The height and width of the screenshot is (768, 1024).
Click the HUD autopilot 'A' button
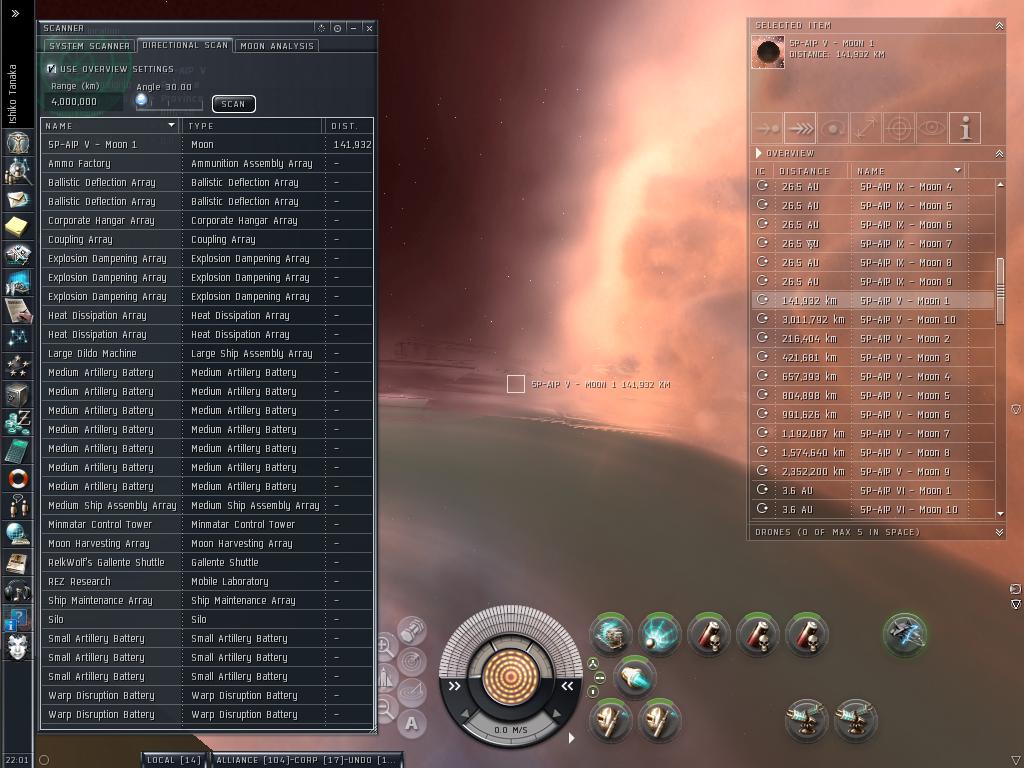point(411,723)
